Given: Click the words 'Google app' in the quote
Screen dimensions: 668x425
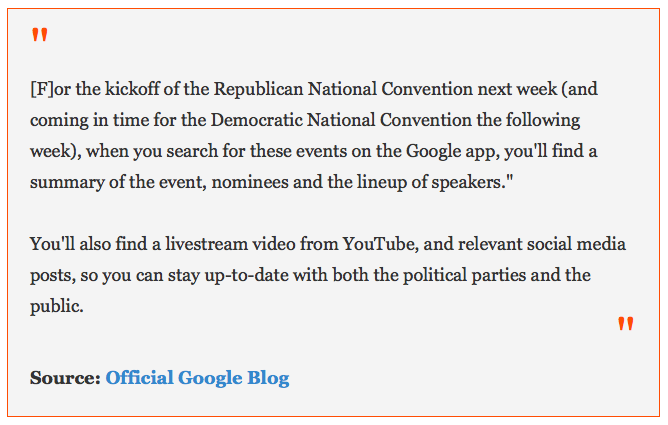Looking at the screenshot, I should tap(452, 151).
